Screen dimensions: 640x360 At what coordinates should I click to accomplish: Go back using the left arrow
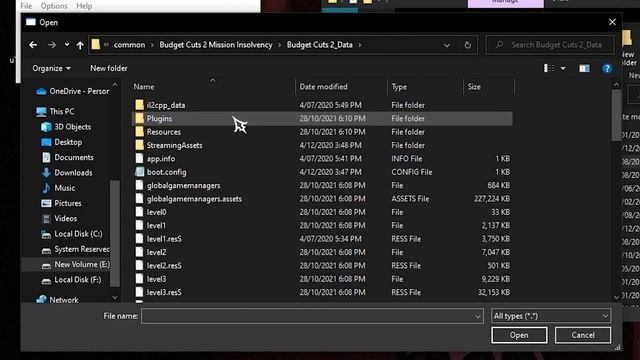[33, 45]
